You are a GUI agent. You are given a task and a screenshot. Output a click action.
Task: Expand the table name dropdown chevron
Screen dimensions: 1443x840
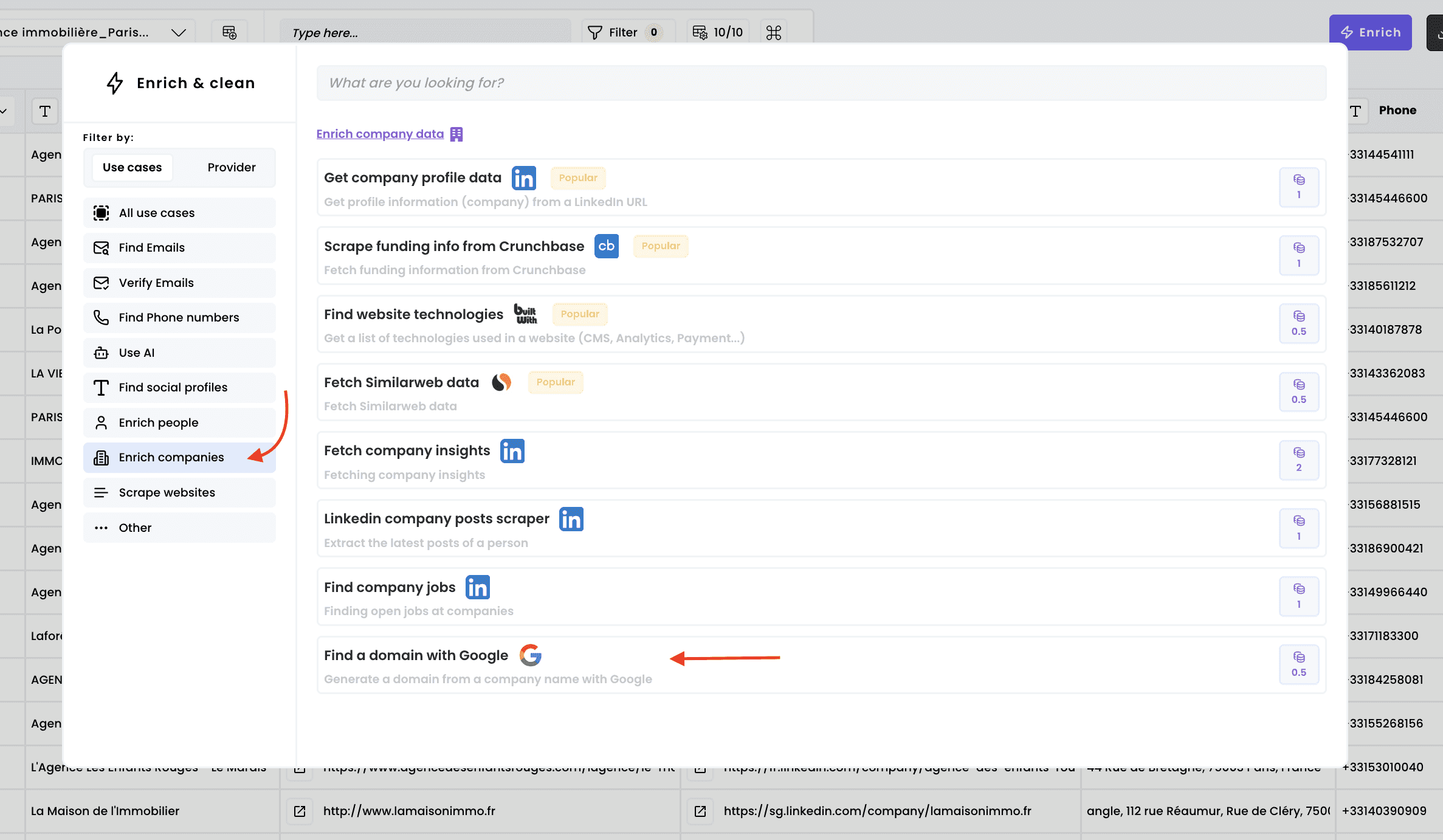(178, 32)
